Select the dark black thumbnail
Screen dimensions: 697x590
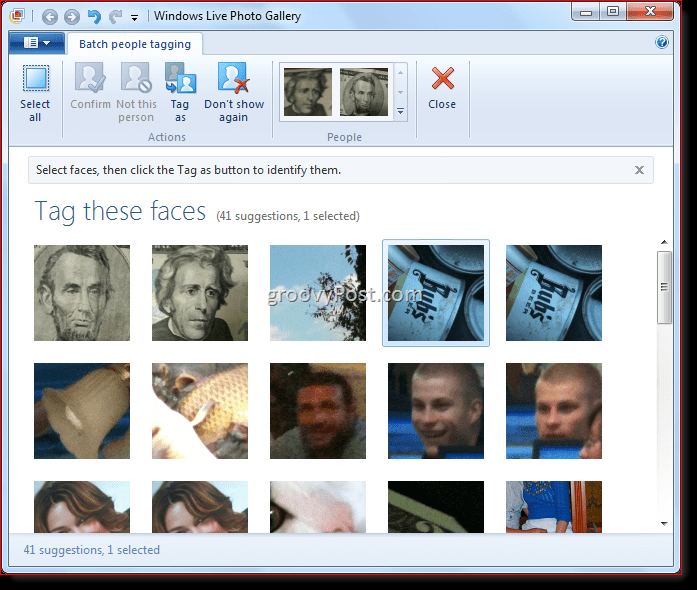point(436,507)
